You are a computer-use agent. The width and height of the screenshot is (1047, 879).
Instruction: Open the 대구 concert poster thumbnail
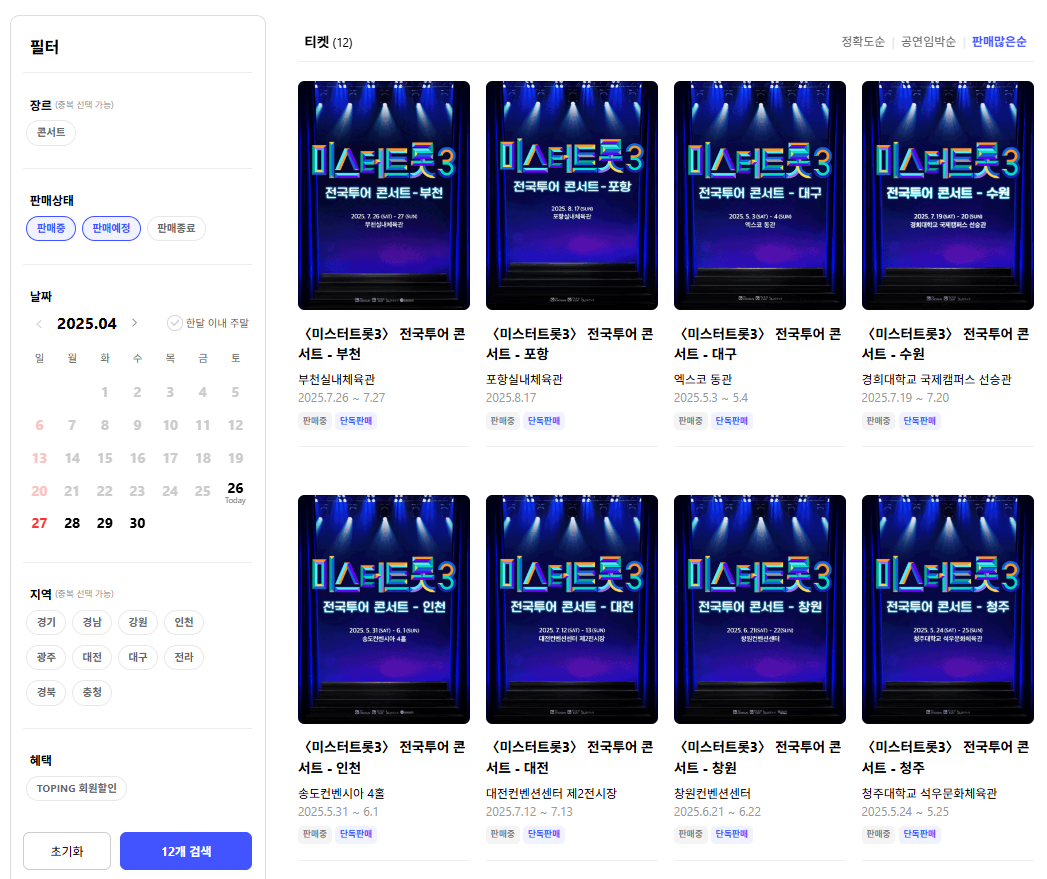tap(760, 196)
